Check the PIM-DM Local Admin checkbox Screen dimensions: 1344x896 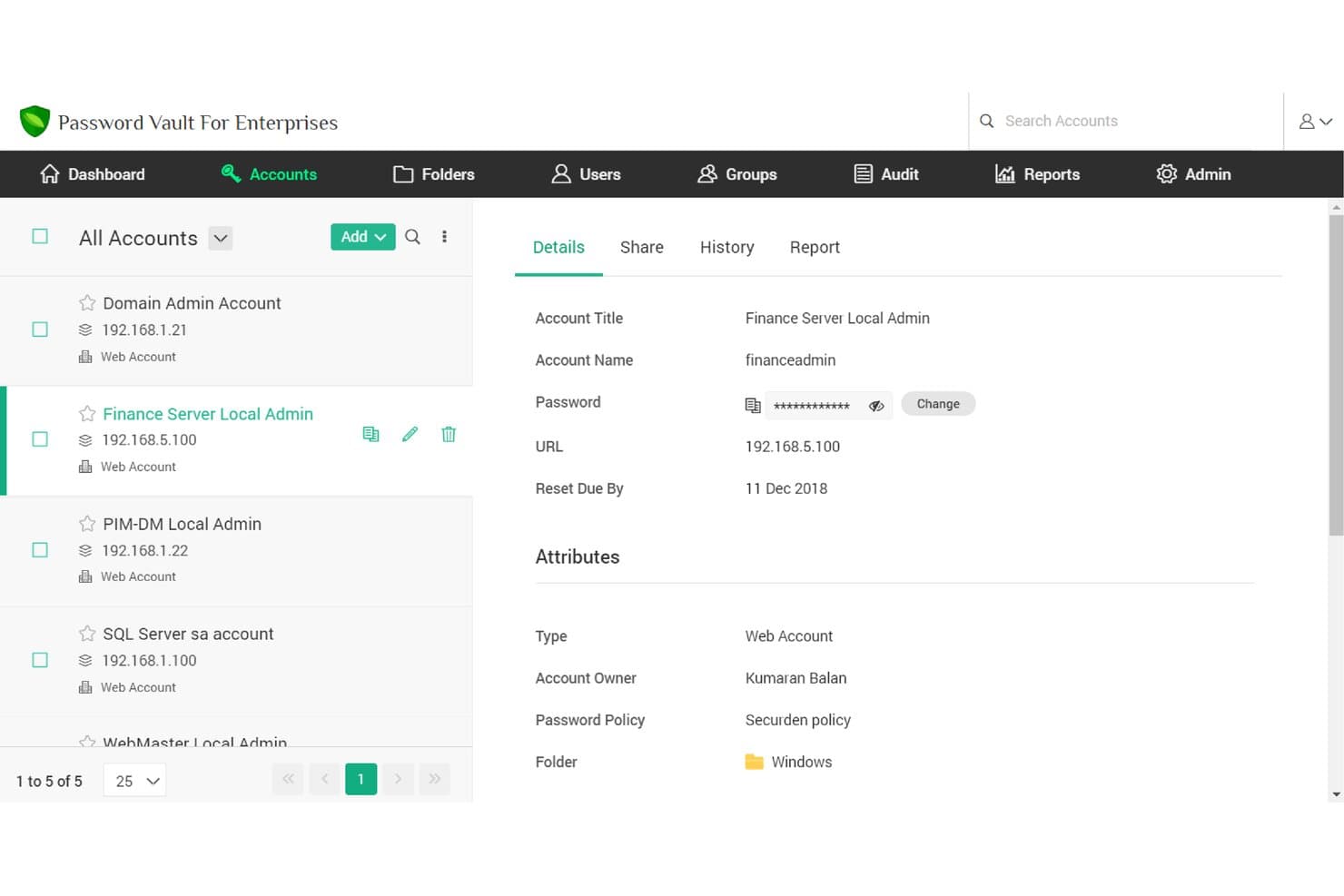[40, 549]
